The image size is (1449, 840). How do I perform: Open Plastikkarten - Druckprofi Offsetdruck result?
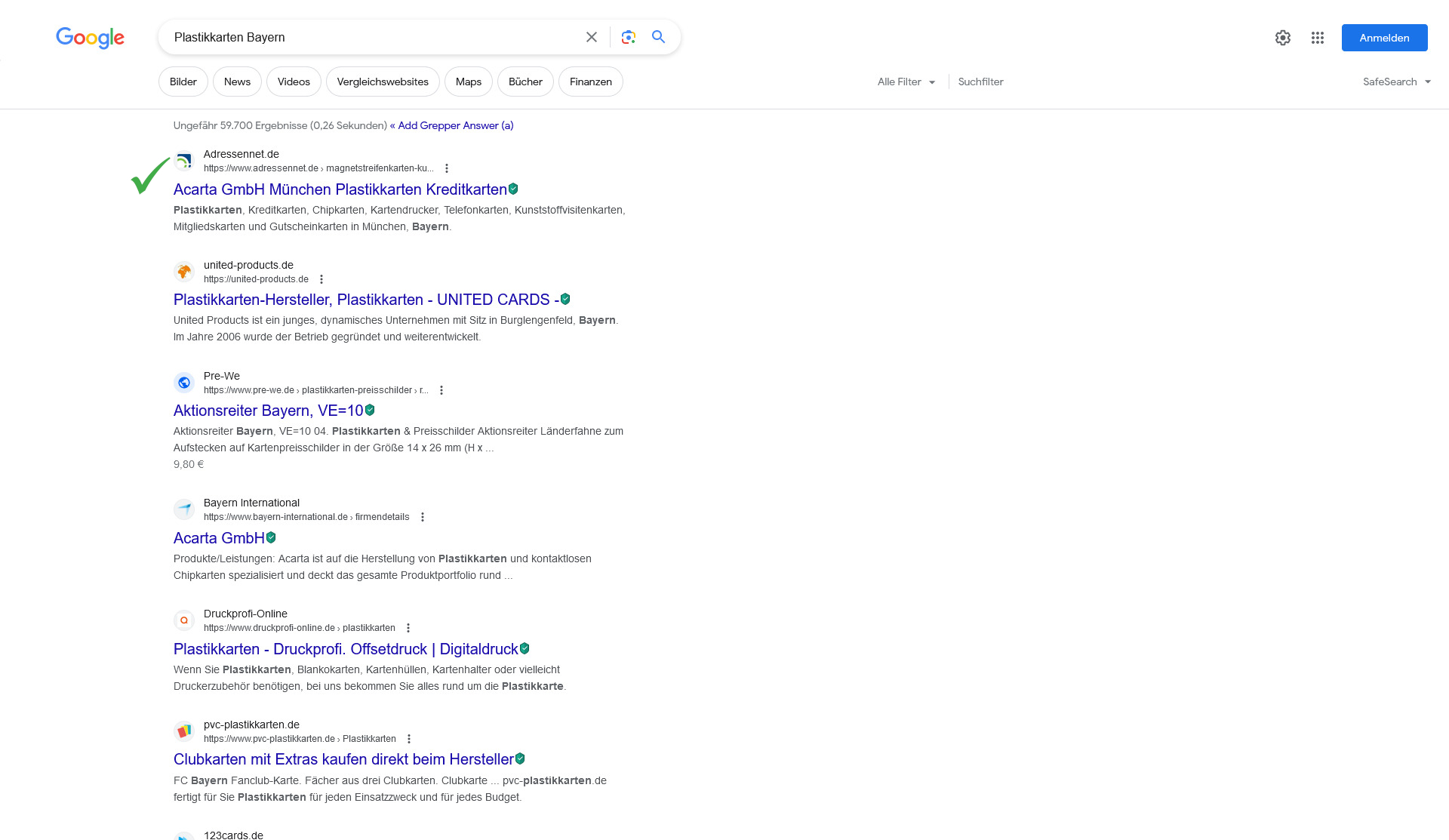pos(346,649)
